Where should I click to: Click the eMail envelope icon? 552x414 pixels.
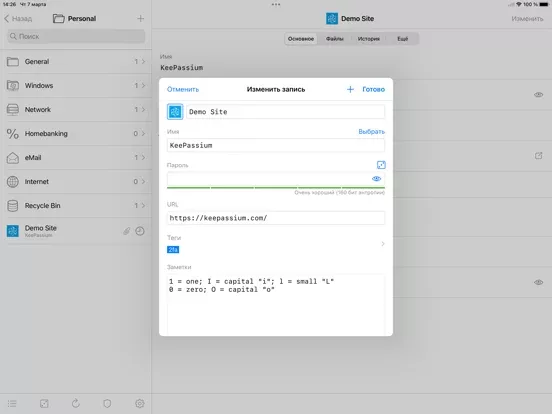click(13, 157)
